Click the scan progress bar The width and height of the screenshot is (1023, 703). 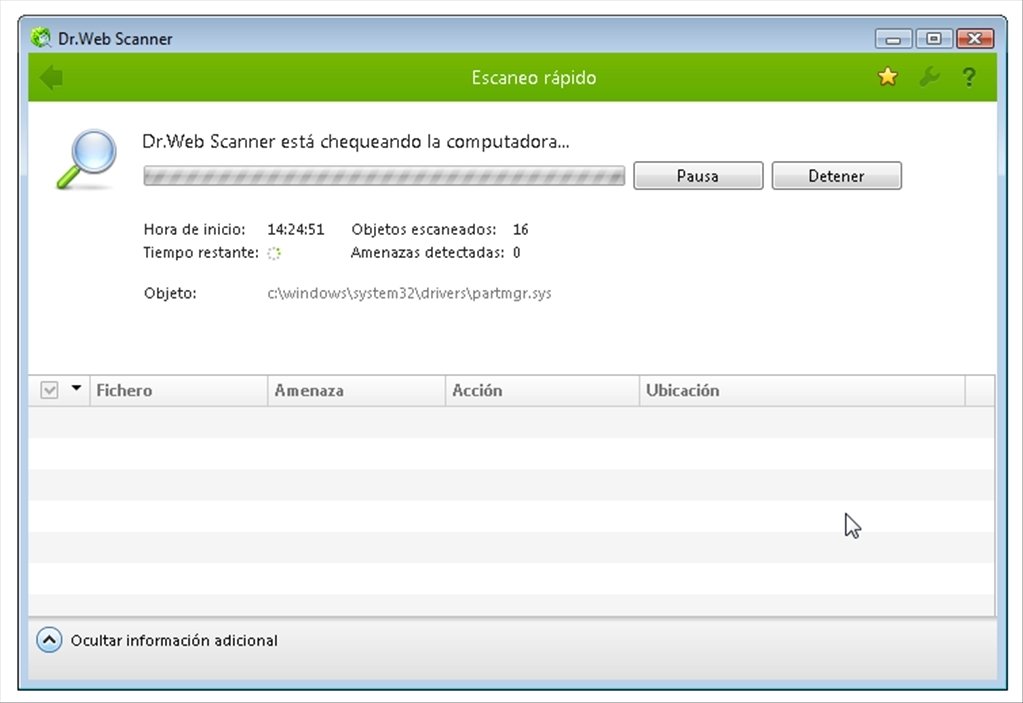point(384,176)
